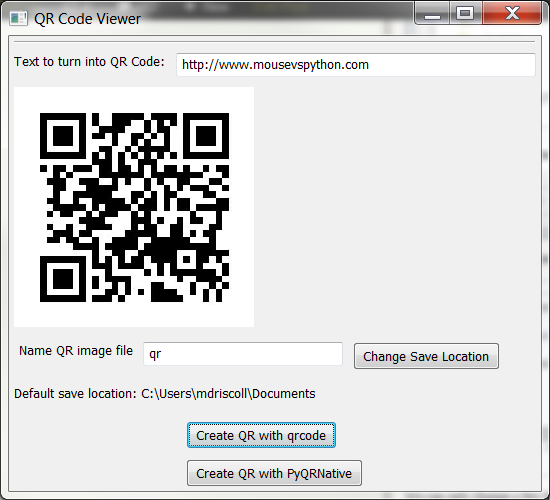Viewport: 550px width, 500px height.
Task: Close the QR Code Viewer window
Action: pyautogui.click(x=512, y=14)
